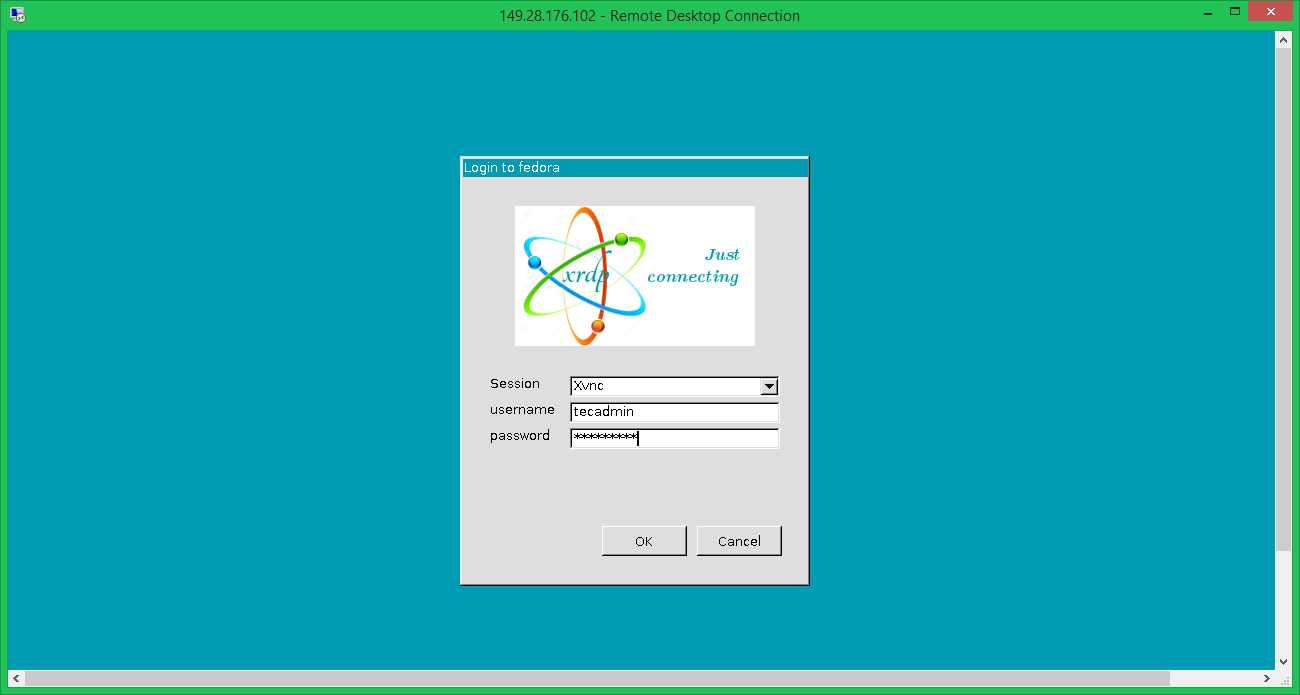The height and width of the screenshot is (695, 1300).
Task: Close the Remote Desktop Connection window
Action: 1270,11
